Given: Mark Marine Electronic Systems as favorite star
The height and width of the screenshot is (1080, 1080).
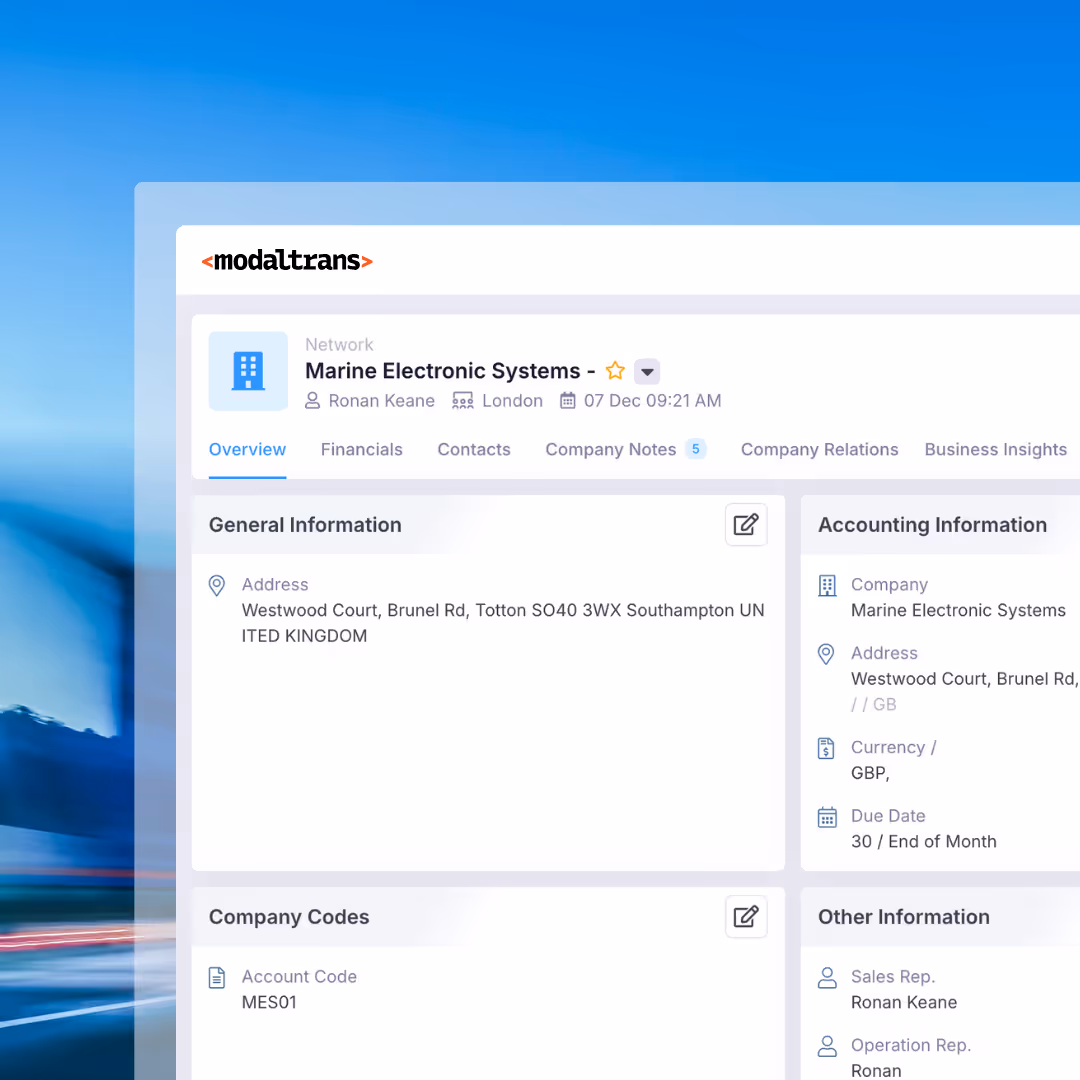Looking at the screenshot, I should click(x=615, y=371).
